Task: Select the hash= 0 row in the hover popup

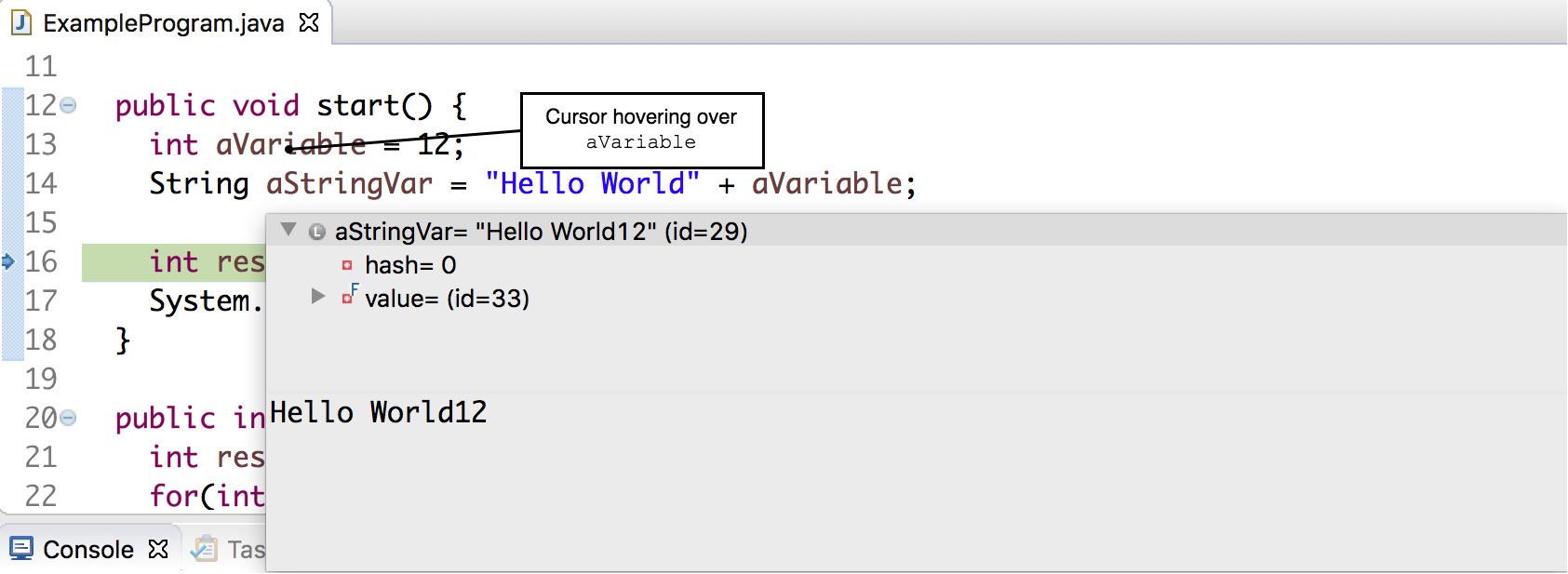Action: [x=410, y=265]
